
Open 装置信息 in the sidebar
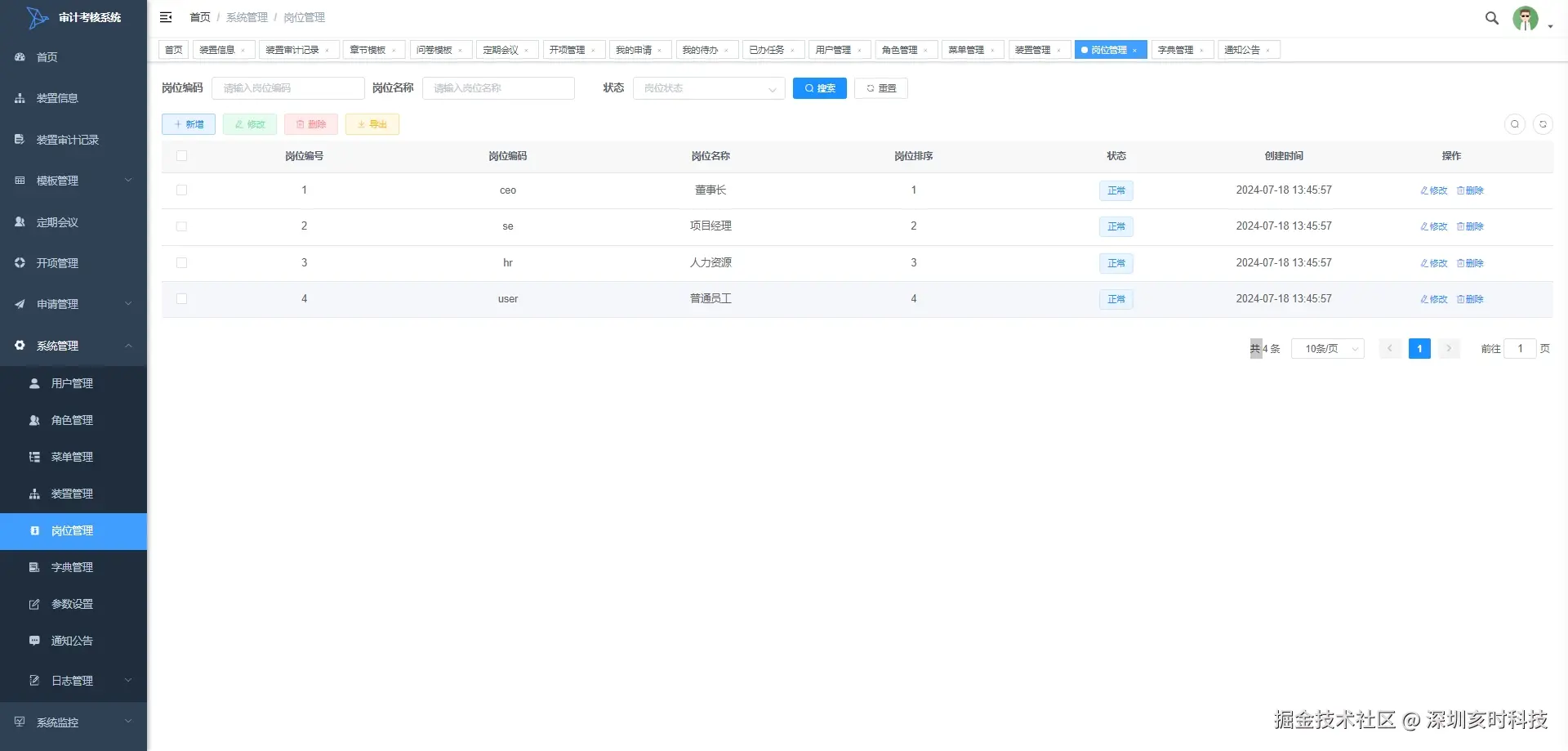click(73, 98)
